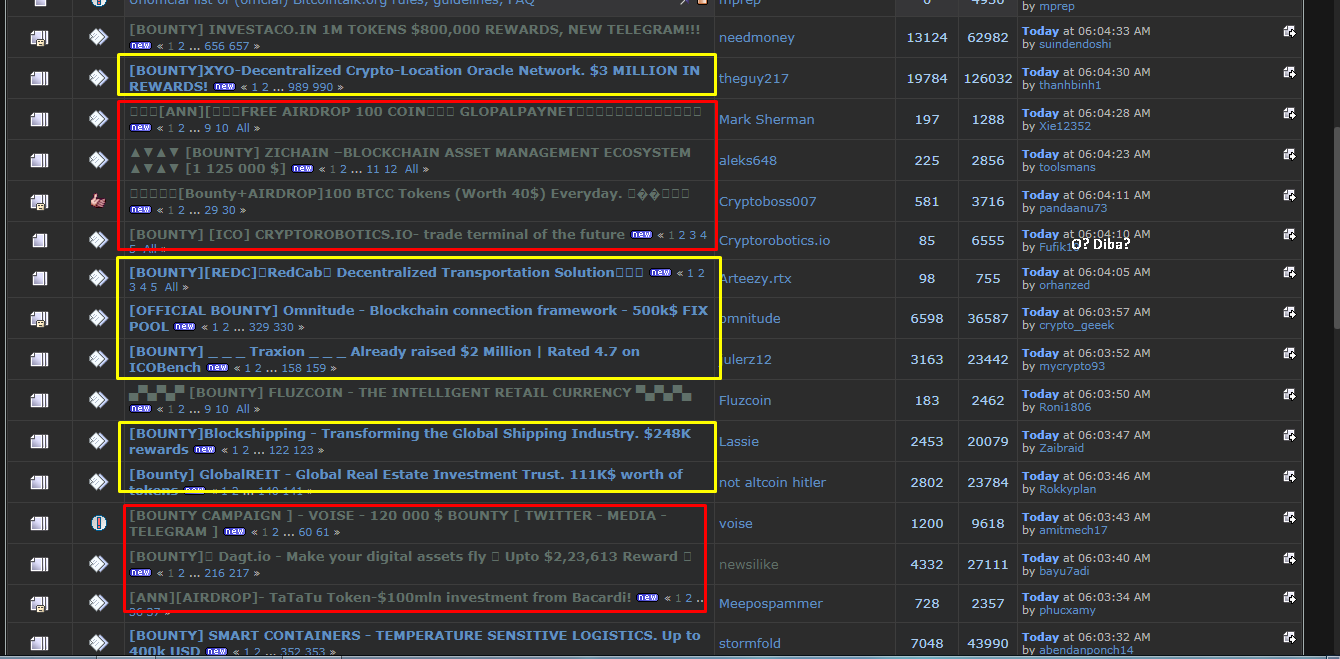1340x659 pixels.
Task: Open the XYO Crypto-Location Oracle Network bounty thread
Action: click(414, 78)
